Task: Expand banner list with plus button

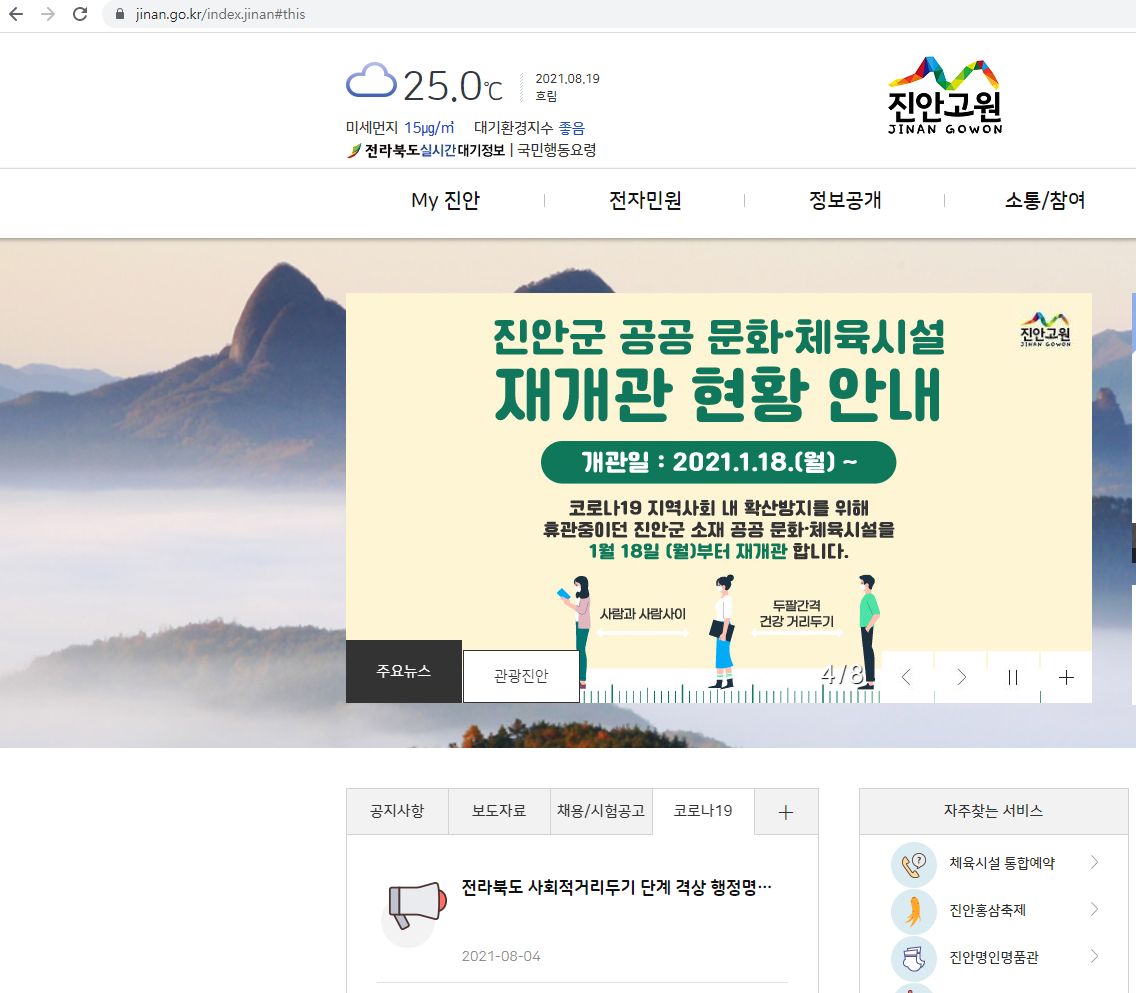Action: click(1066, 677)
